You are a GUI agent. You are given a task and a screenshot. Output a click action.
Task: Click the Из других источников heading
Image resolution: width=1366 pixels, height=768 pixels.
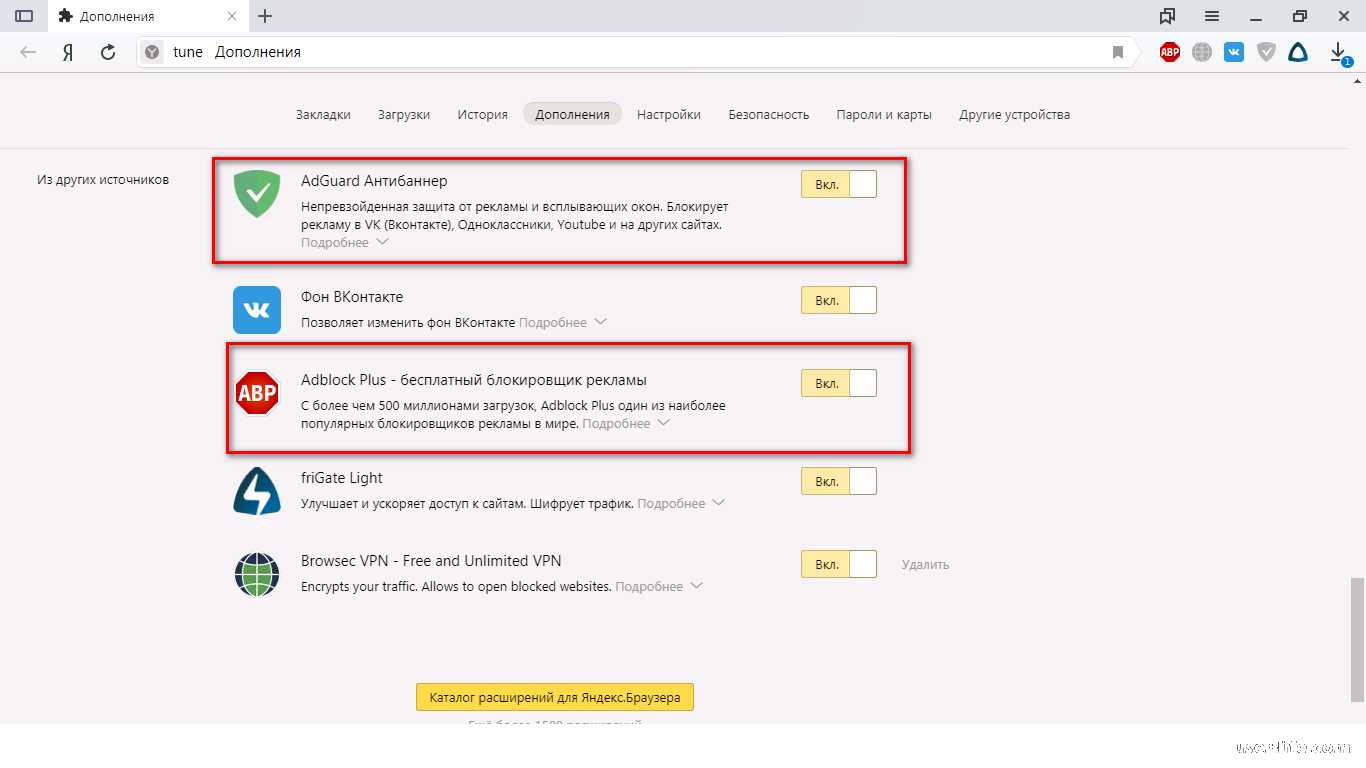[x=103, y=180]
